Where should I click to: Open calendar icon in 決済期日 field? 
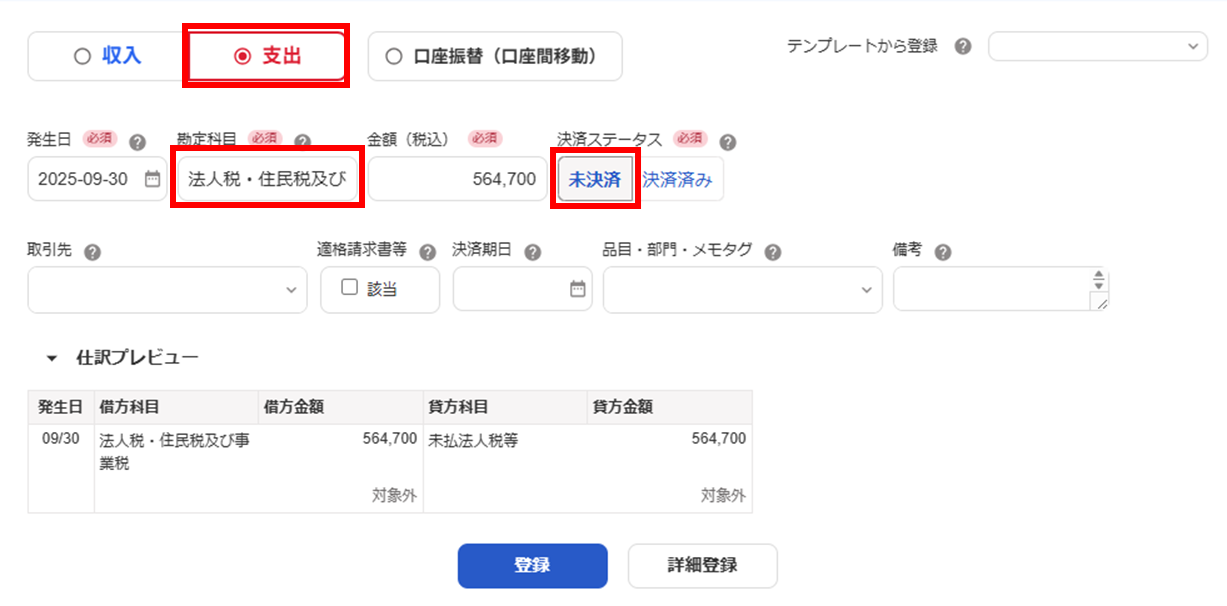coord(578,289)
